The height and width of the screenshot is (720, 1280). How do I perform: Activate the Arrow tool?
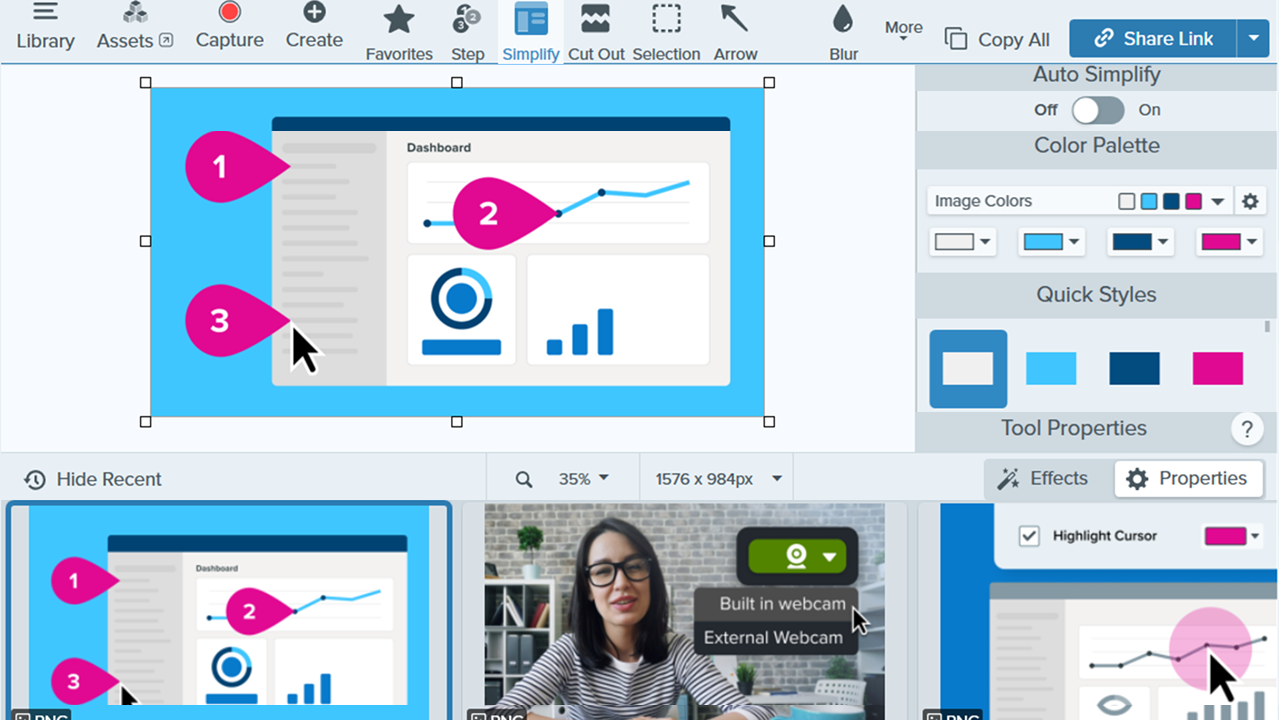[735, 31]
